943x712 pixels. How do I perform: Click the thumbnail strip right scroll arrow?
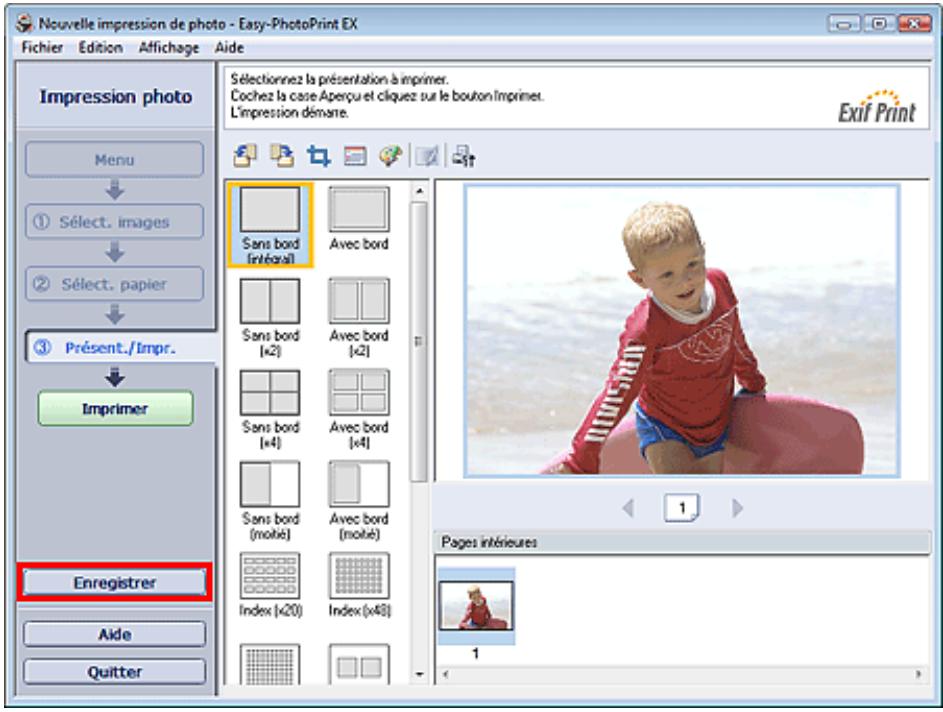(x=918, y=674)
